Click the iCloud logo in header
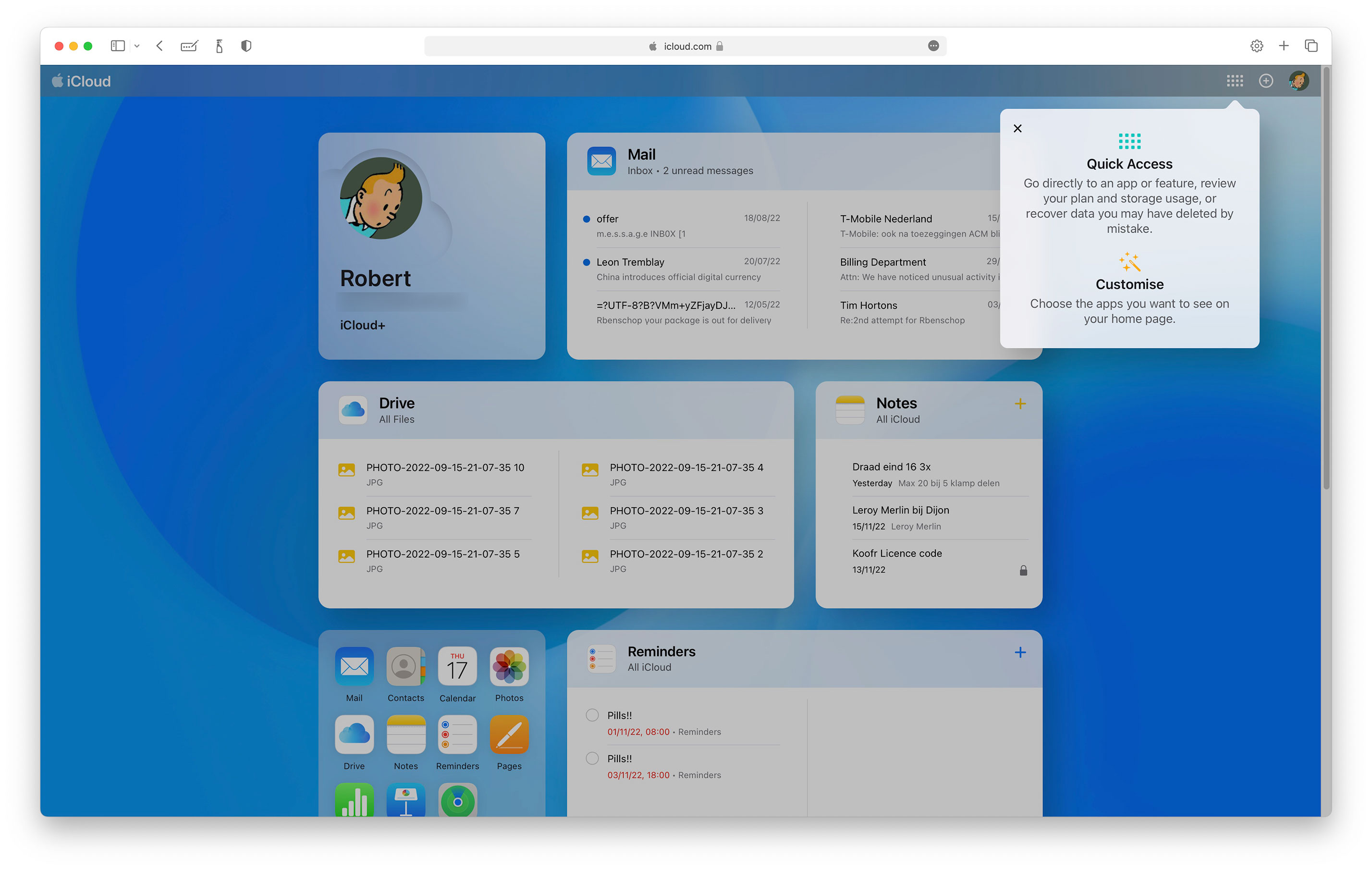Screen dimensions: 1372x870 [x=81, y=81]
